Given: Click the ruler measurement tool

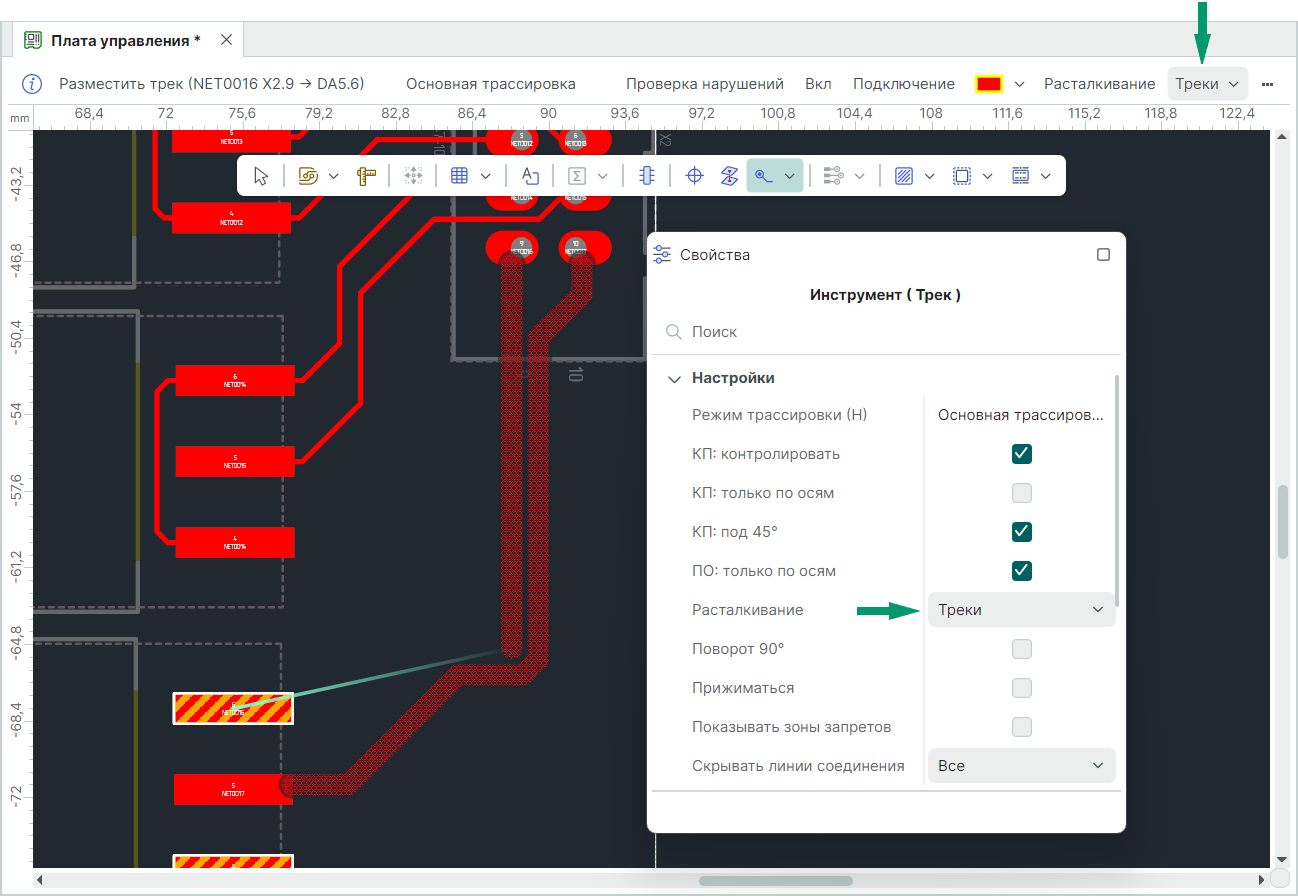Looking at the screenshot, I should coord(367,176).
